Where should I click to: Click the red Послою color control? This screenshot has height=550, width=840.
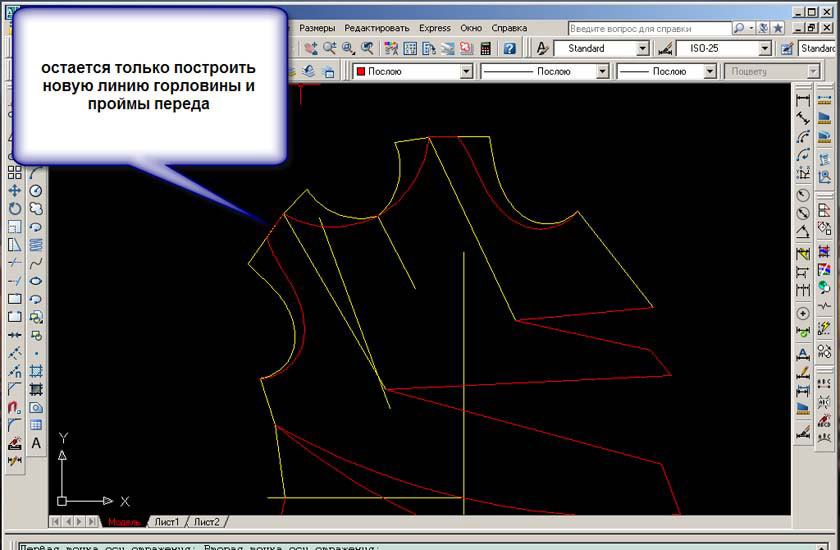click(x=412, y=71)
